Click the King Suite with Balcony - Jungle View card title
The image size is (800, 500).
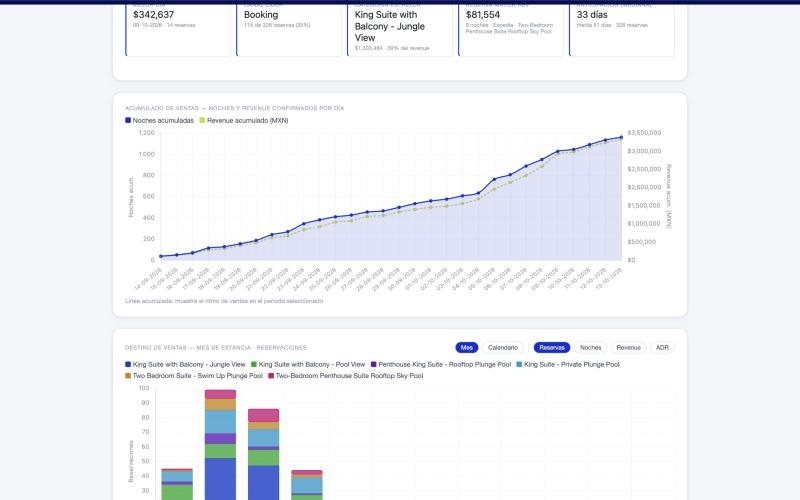390,26
